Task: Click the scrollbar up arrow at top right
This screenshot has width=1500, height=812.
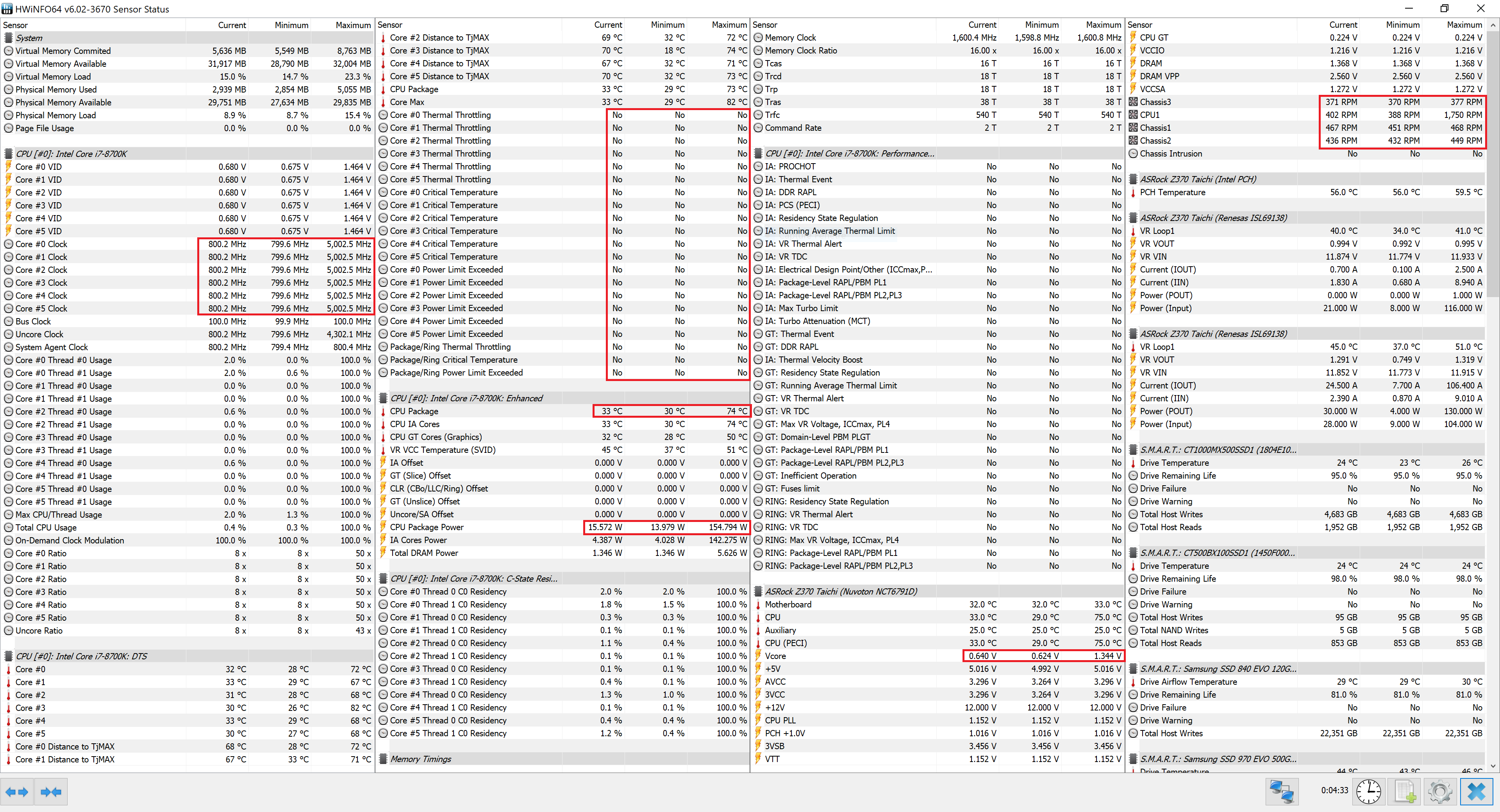Action: pos(1493,25)
